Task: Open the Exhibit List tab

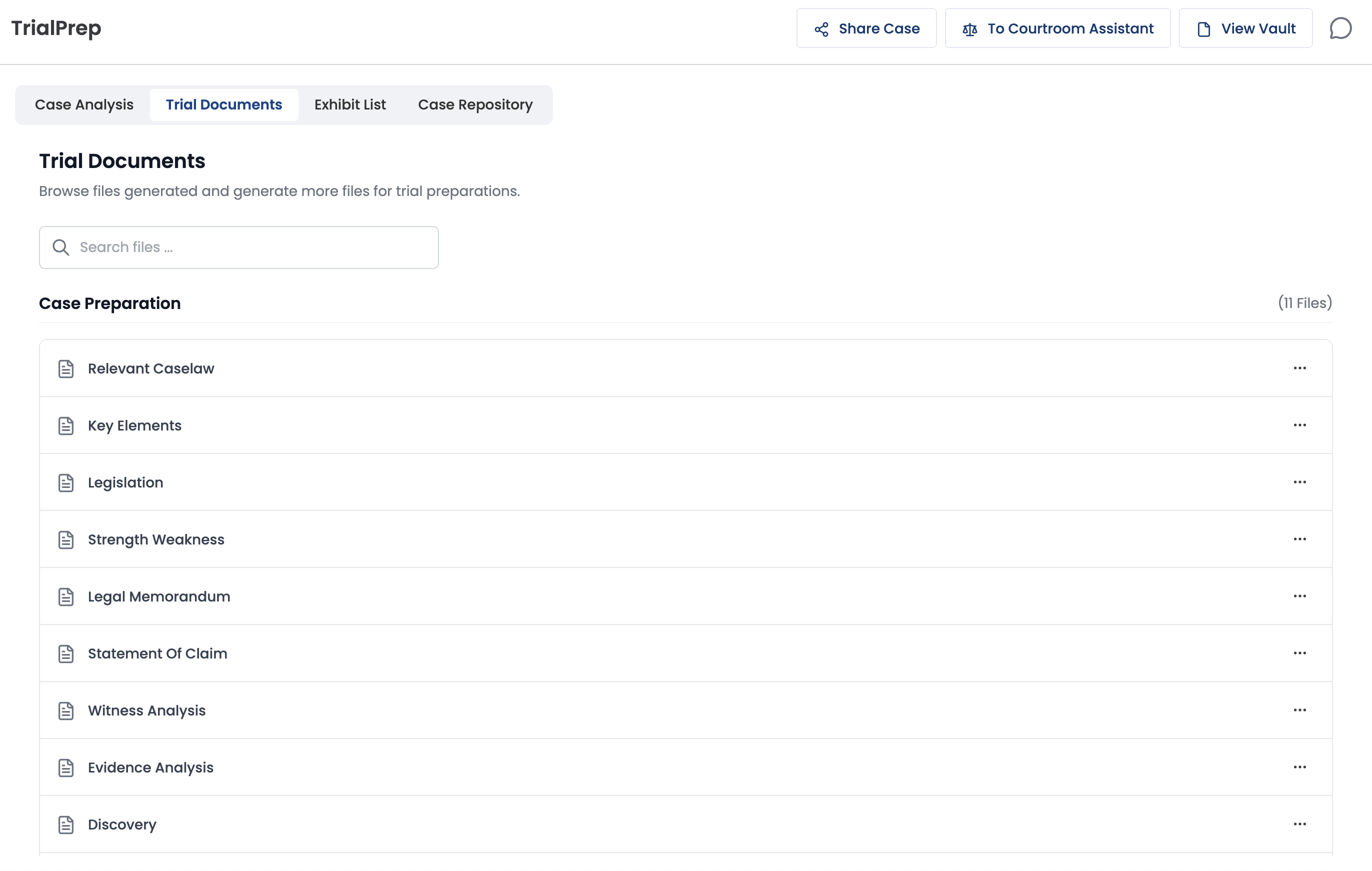Action: click(x=350, y=105)
